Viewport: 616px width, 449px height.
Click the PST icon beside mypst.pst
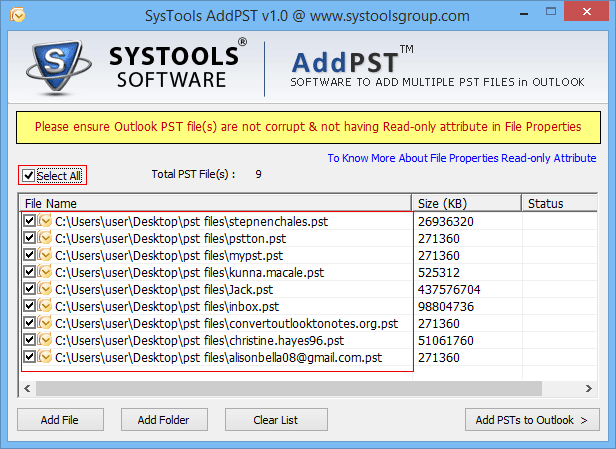pyautogui.click(x=45, y=255)
